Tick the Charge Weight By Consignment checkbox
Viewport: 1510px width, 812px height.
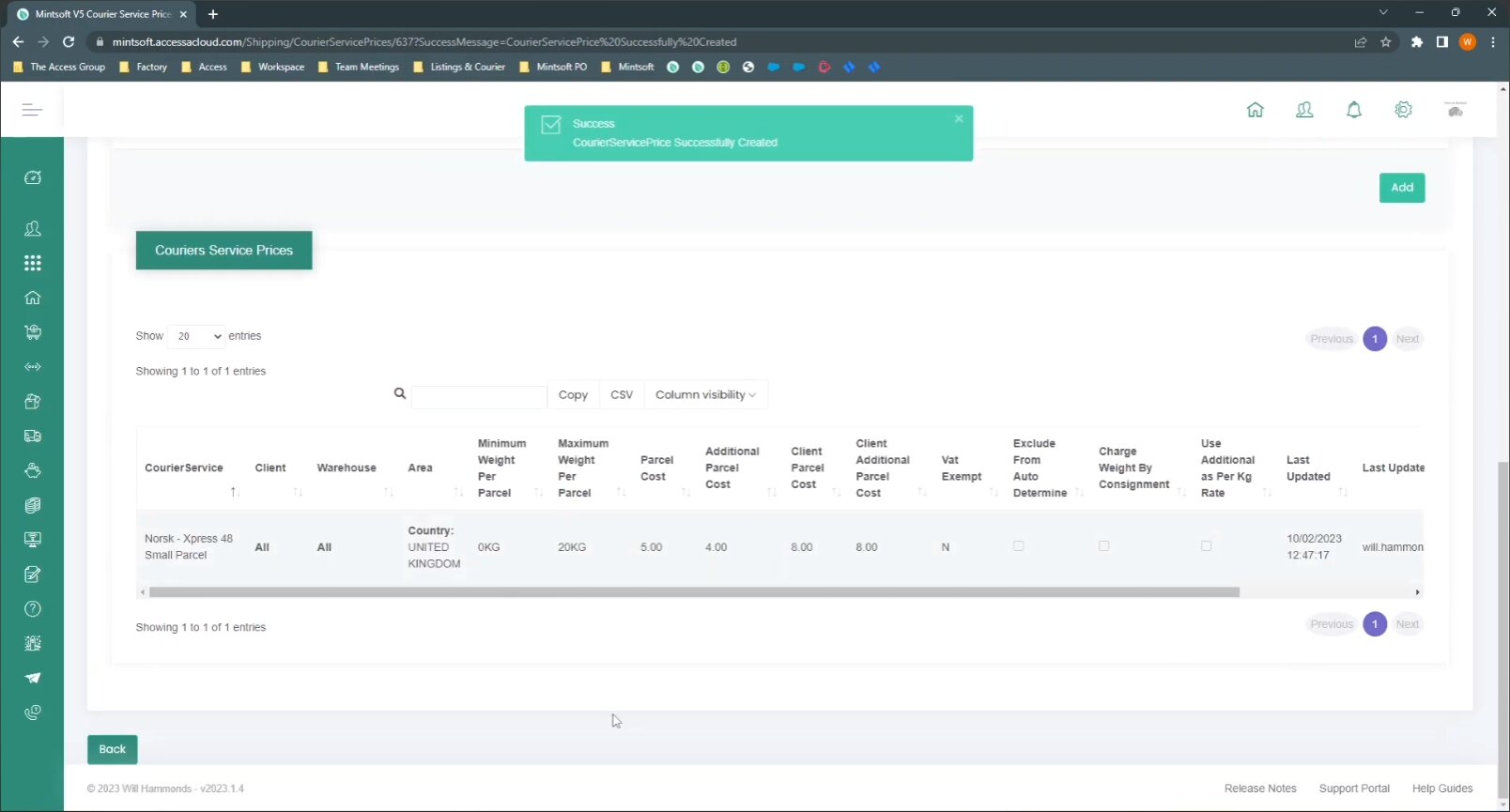click(1103, 545)
